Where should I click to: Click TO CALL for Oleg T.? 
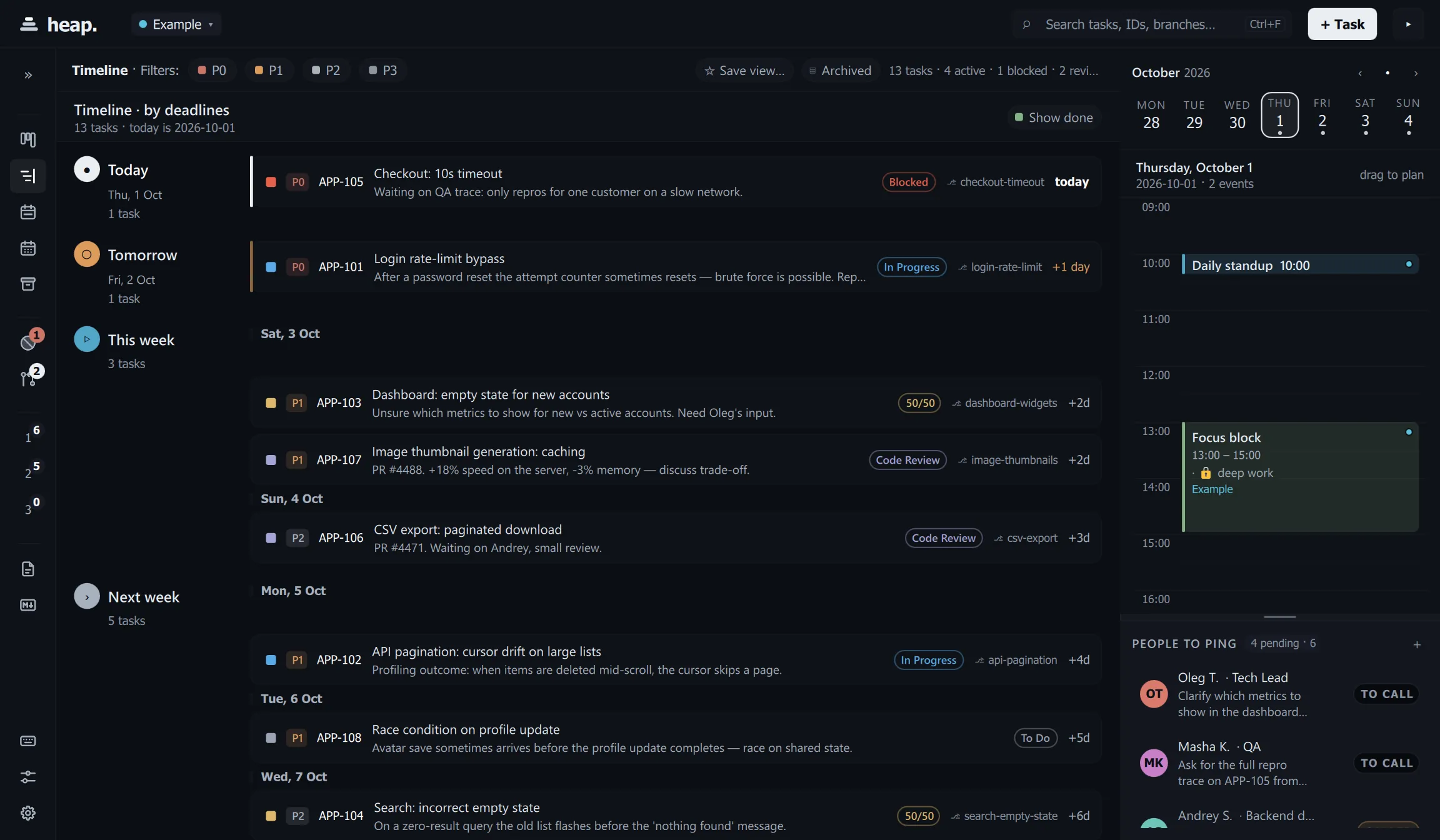pos(1386,694)
